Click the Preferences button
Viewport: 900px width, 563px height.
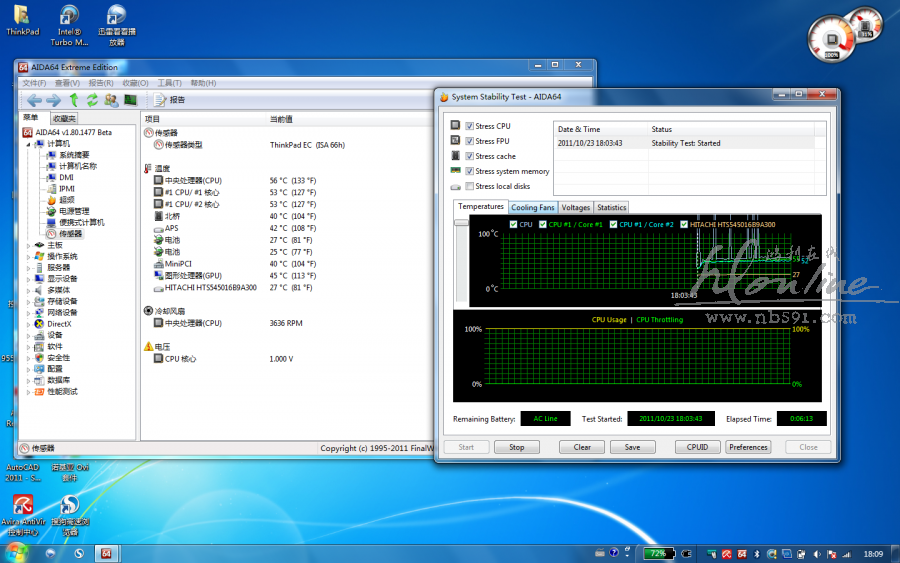(748, 447)
